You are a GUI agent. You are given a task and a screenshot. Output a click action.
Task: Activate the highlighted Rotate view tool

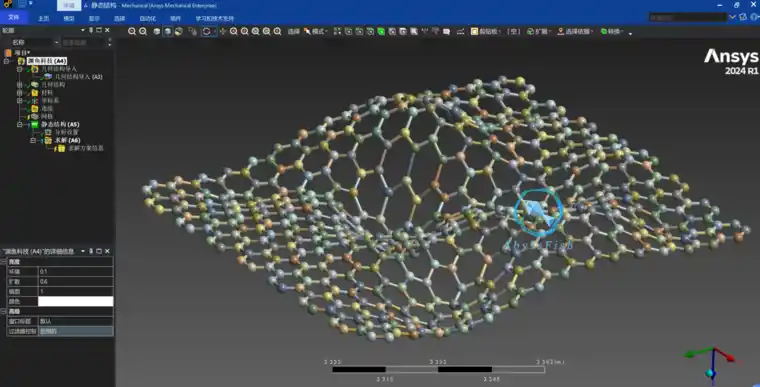click(x=206, y=32)
